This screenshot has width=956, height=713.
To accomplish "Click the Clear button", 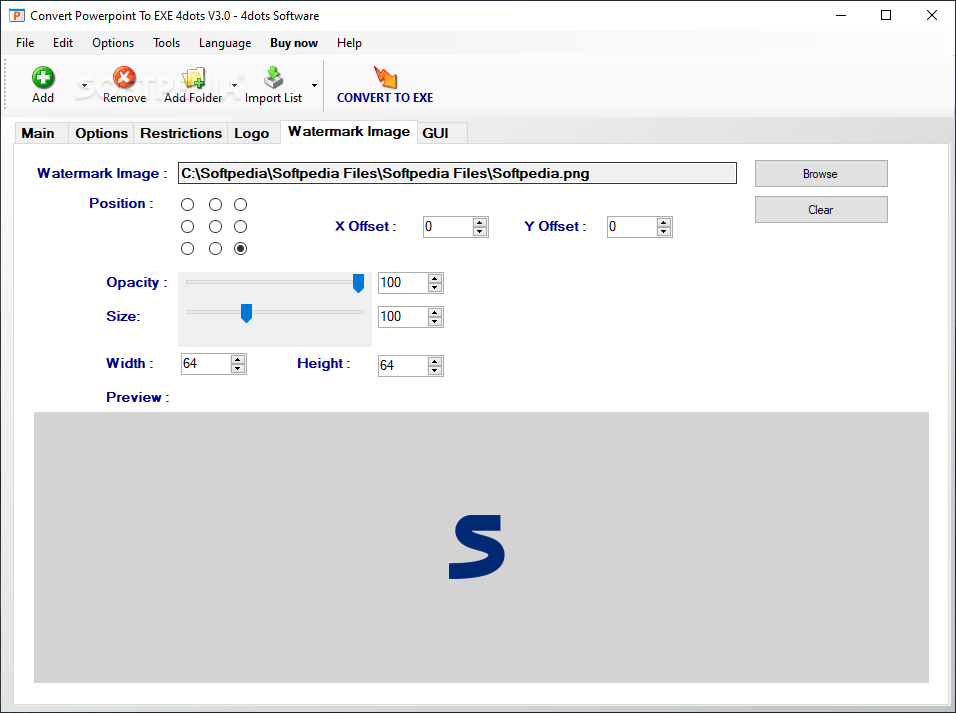I will pyautogui.click(x=821, y=210).
